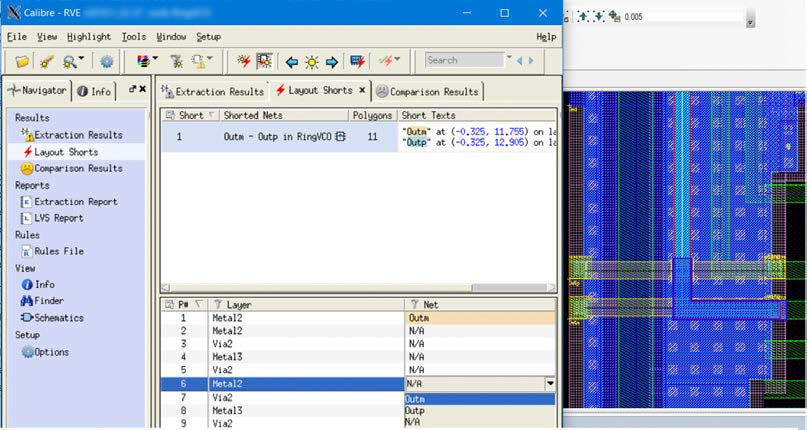Viewport: 807px width, 430px height.
Task: Click the down-arrow grid icon in layout window
Action: click(x=599, y=16)
